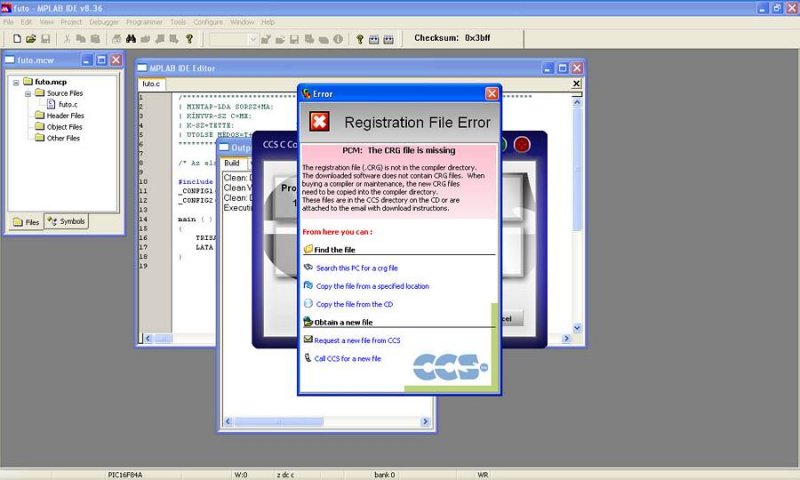Close the Error dialog
The width and height of the screenshot is (800, 480).
point(491,94)
